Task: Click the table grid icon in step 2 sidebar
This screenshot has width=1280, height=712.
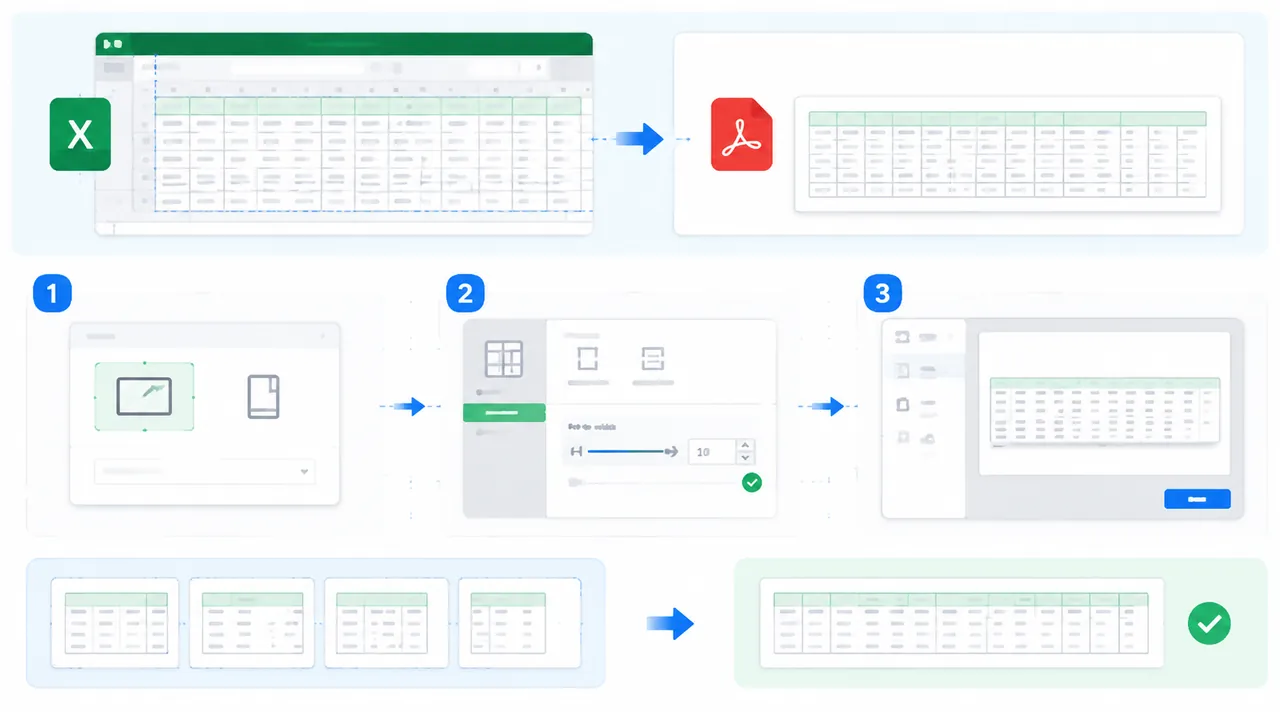Action: (x=504, y=359)
